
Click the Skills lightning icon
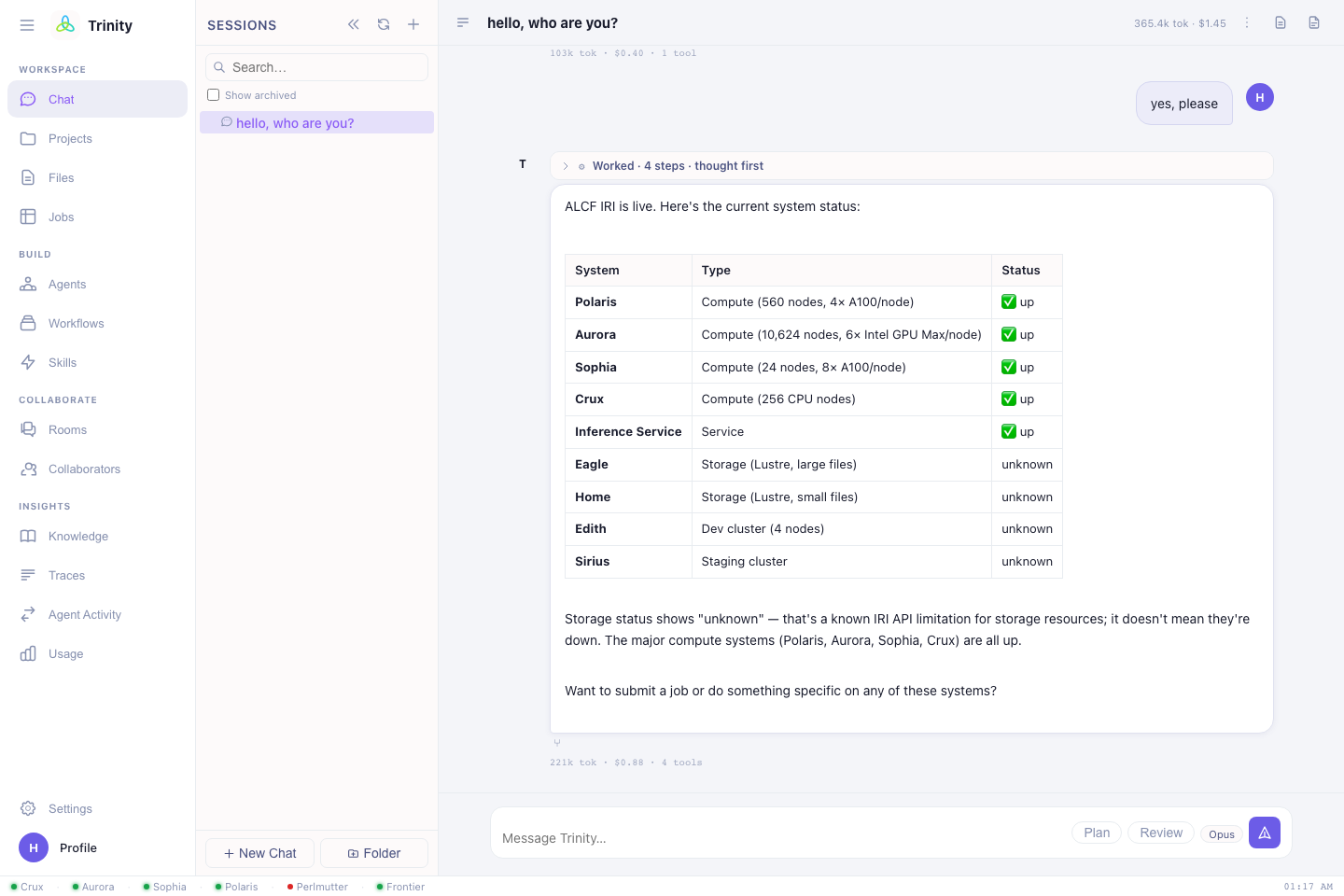(x=28, y=362)
